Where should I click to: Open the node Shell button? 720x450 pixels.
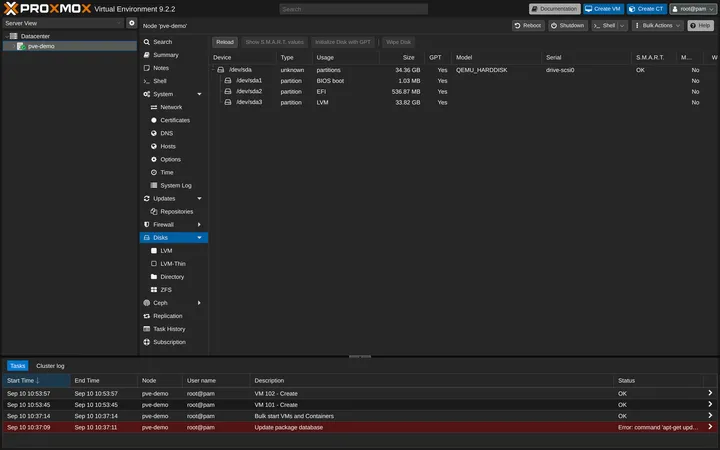[x=605, y=26]
